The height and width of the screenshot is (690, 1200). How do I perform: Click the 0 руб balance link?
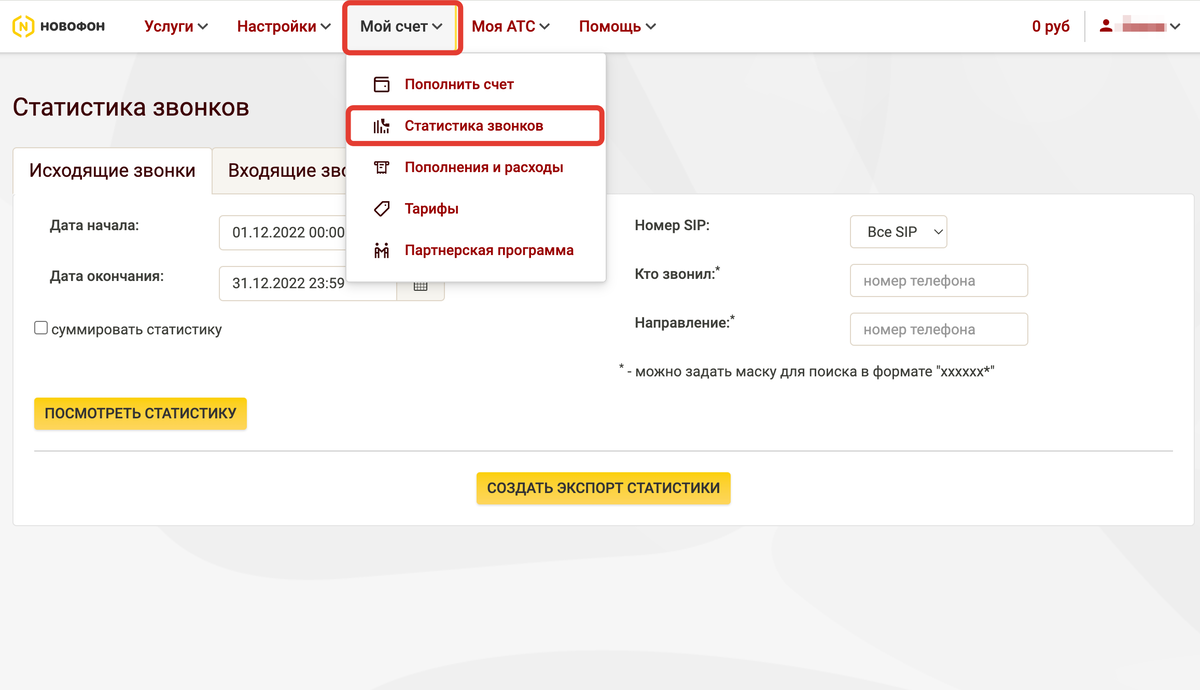pos(1051,26)
